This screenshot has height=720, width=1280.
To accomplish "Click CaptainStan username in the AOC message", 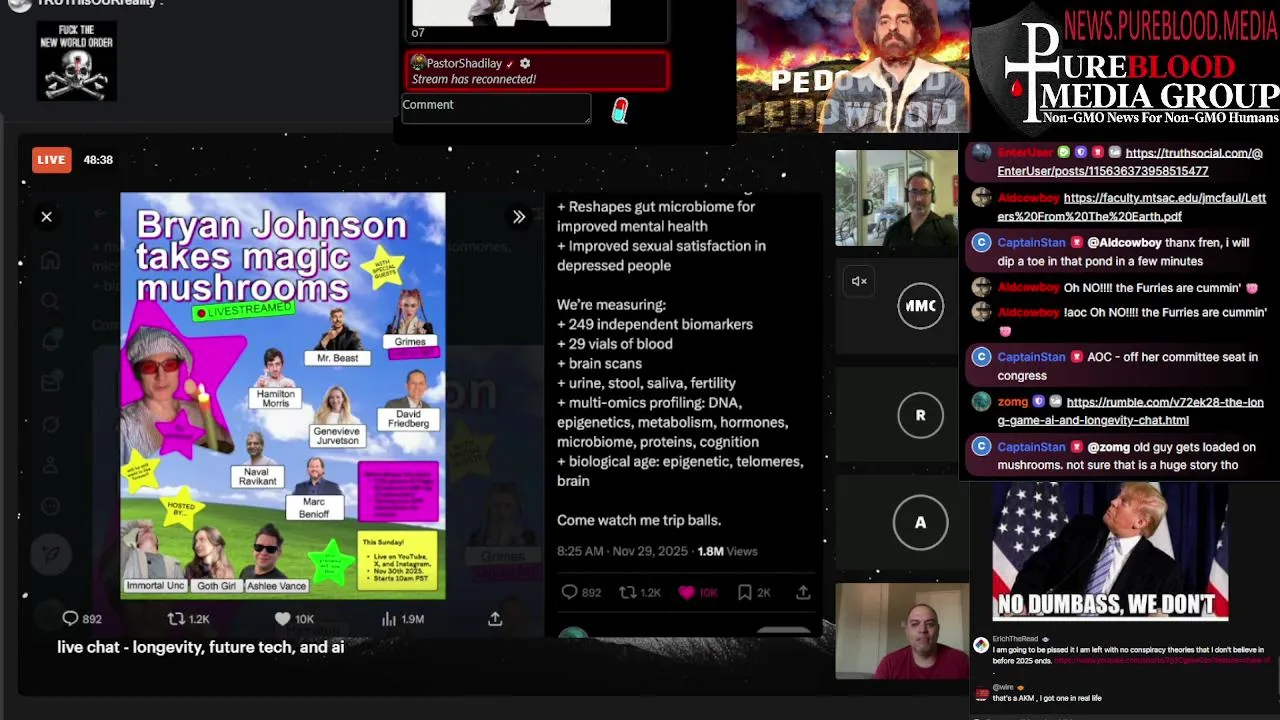I will (x=1031, y=357).
